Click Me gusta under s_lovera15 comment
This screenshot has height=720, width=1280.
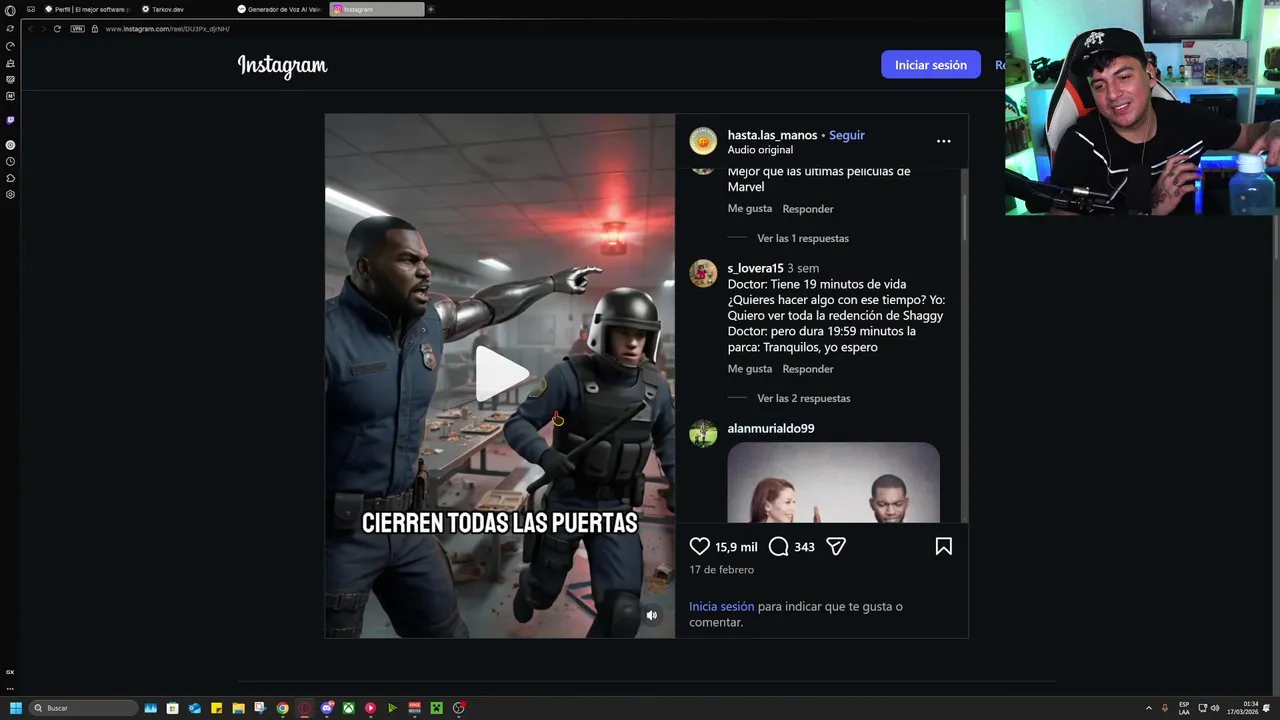coord(750,369)
